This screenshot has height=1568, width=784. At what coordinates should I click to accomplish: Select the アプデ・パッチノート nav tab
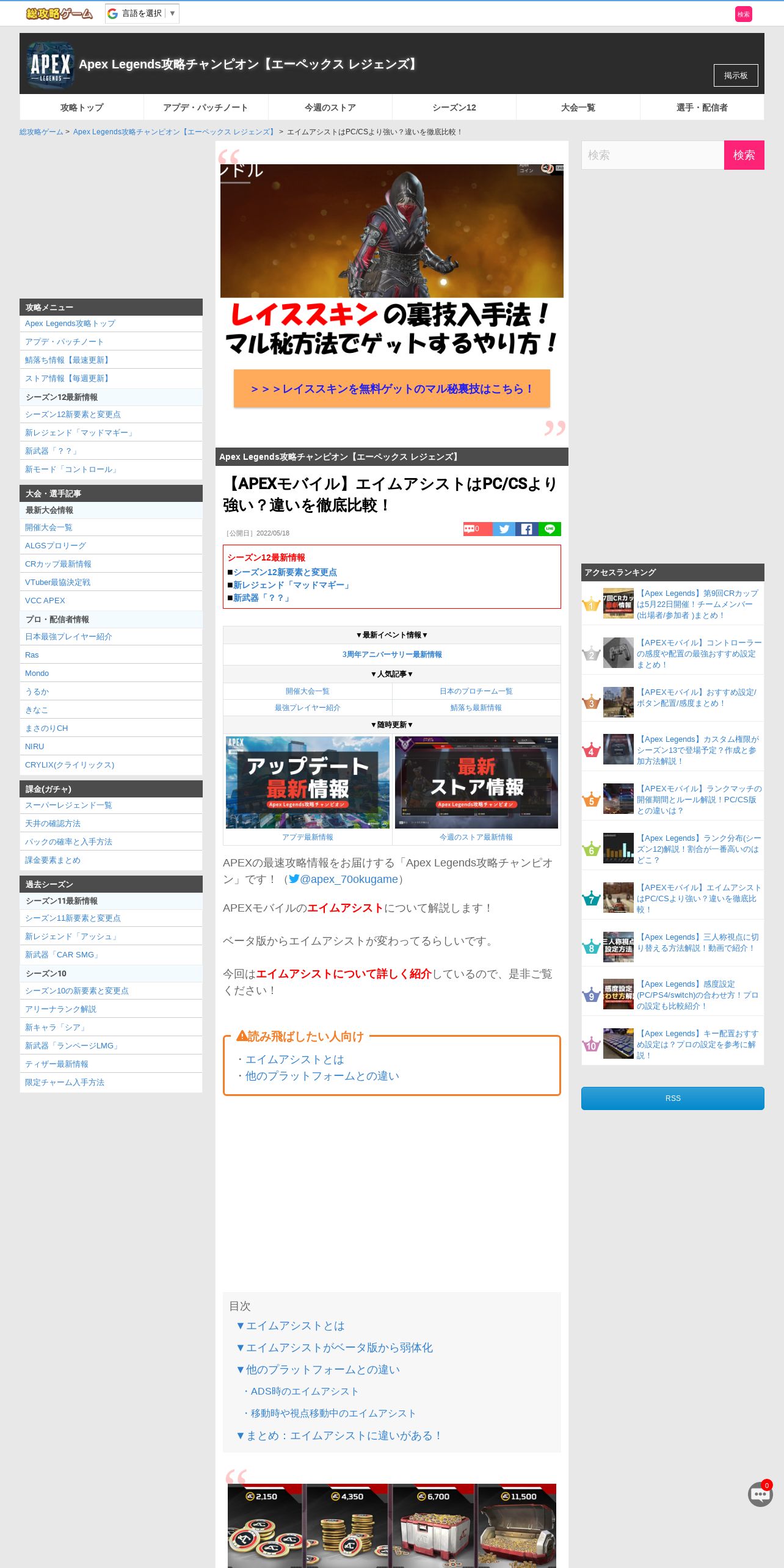pos(206,107)
